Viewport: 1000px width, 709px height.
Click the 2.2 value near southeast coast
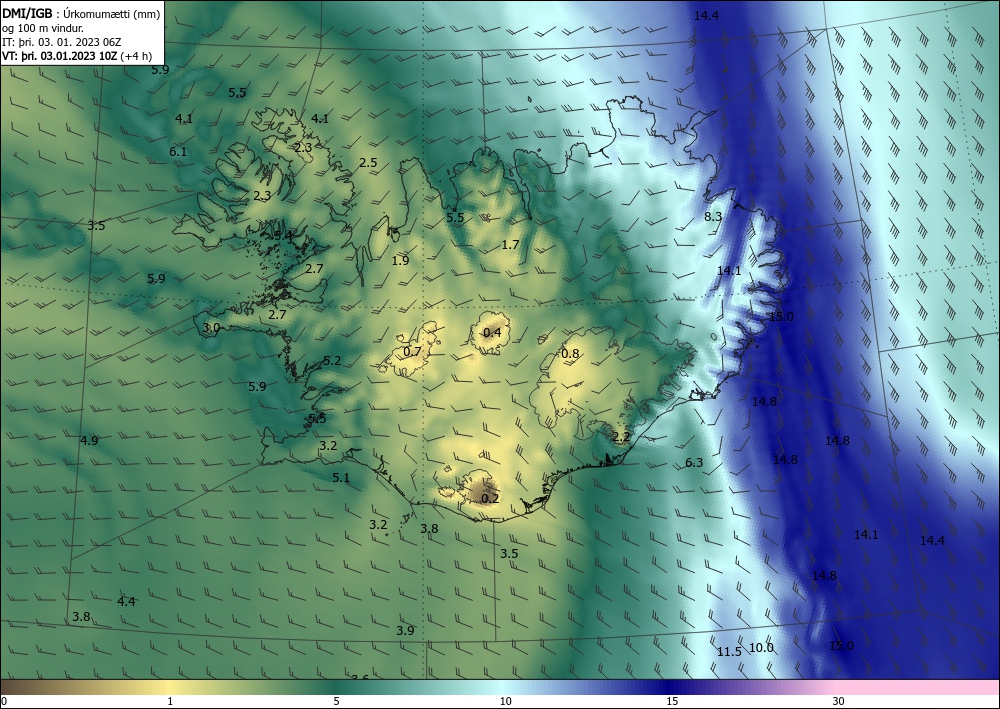621,437
